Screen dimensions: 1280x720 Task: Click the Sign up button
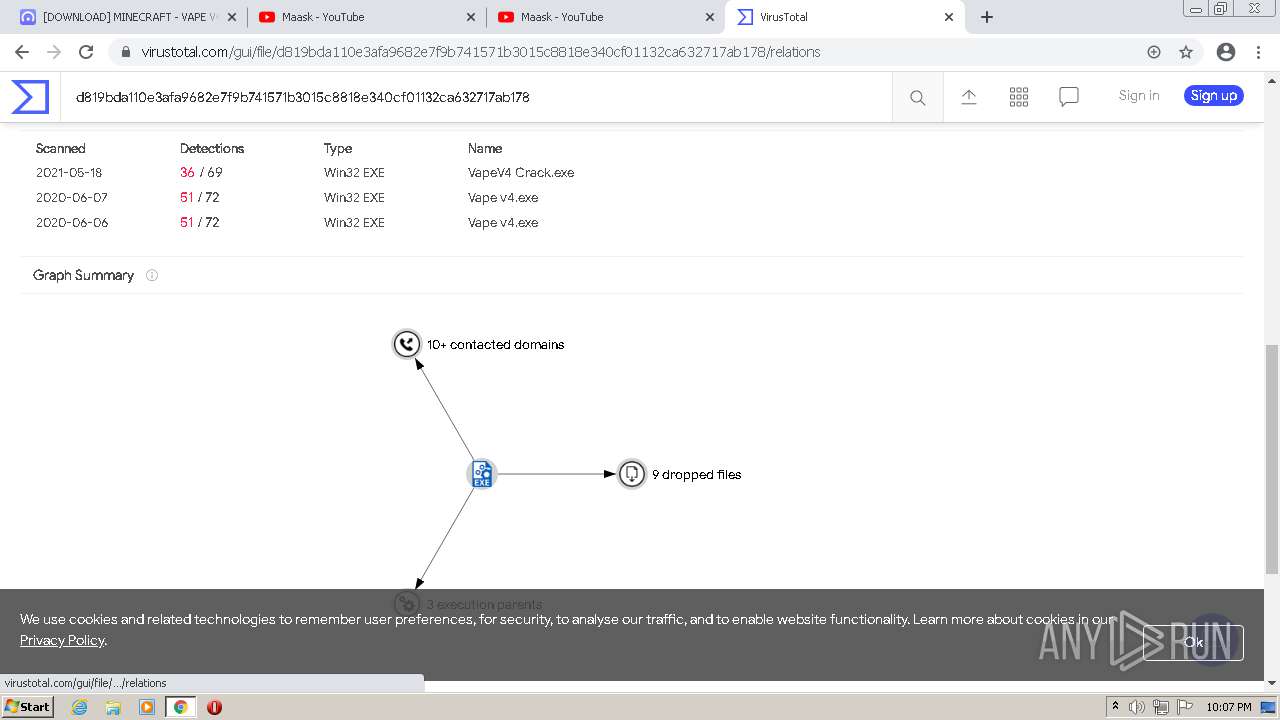pos(1214,96)
